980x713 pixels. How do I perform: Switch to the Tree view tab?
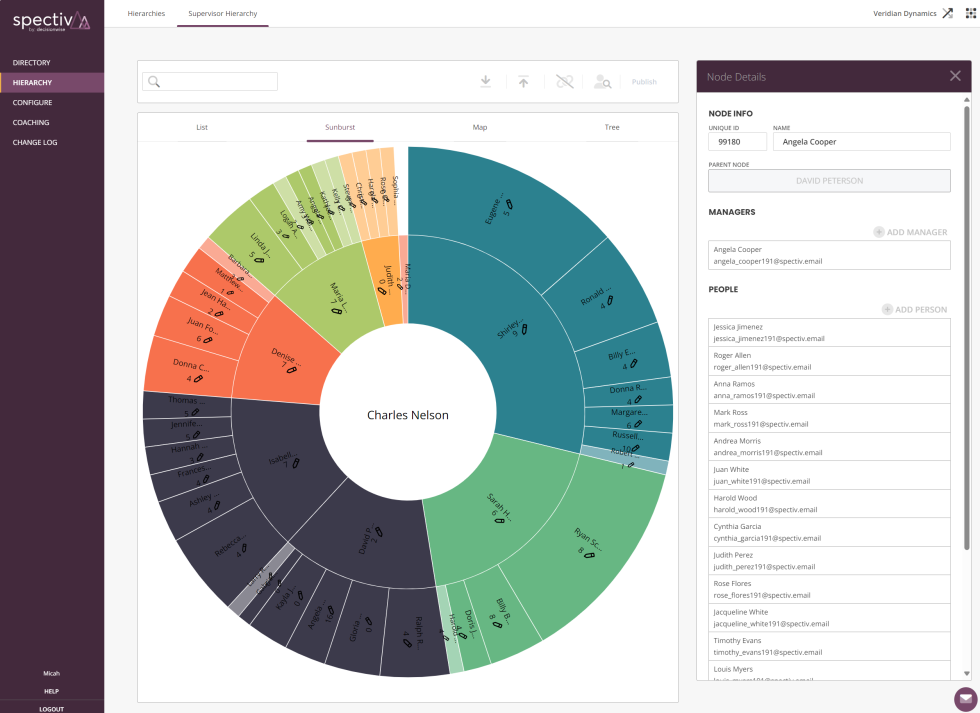(x=611, y=128)
